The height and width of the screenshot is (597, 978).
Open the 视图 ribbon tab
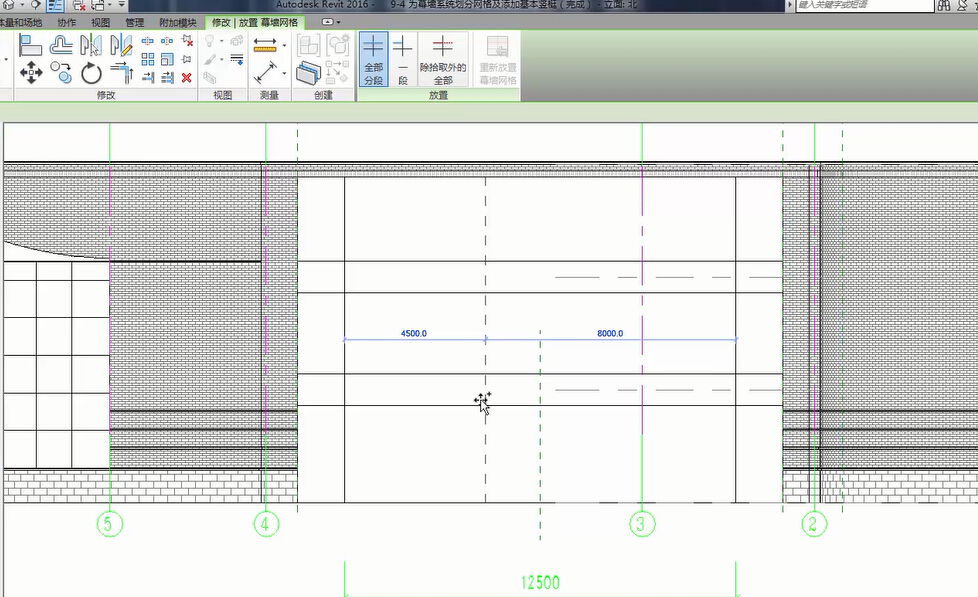coord(101,22)
